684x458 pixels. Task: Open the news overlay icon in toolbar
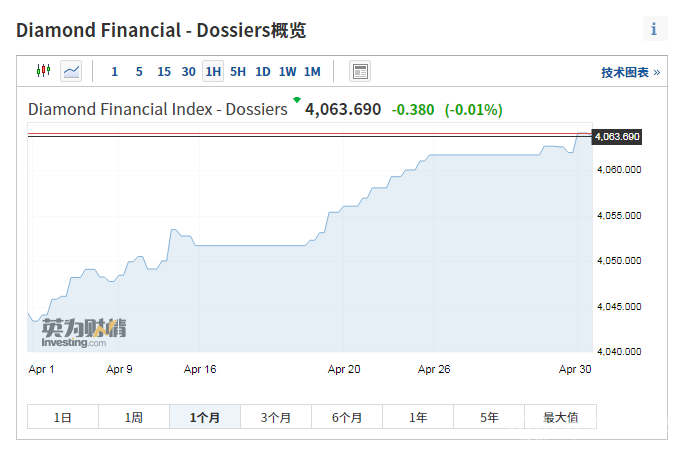pos(360,71)
